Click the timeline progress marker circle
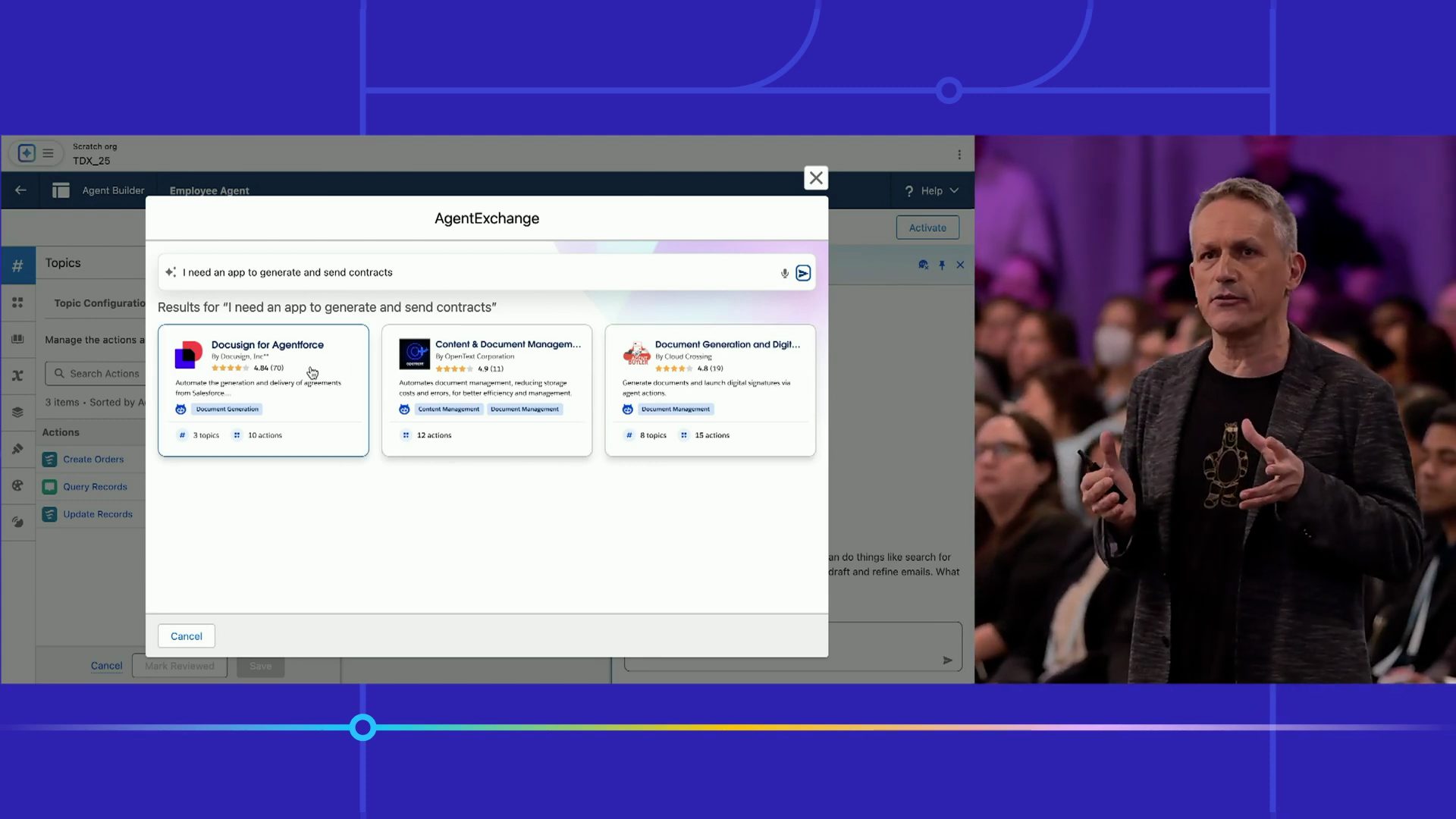Screen dimensions: 1456x819 362,728
